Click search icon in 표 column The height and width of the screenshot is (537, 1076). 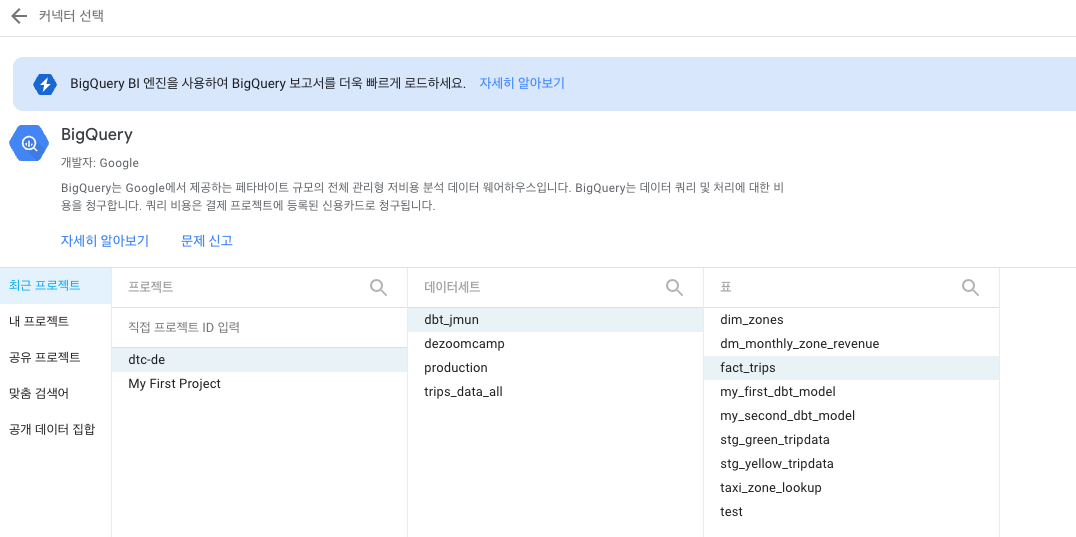click(x=970, y=287)
